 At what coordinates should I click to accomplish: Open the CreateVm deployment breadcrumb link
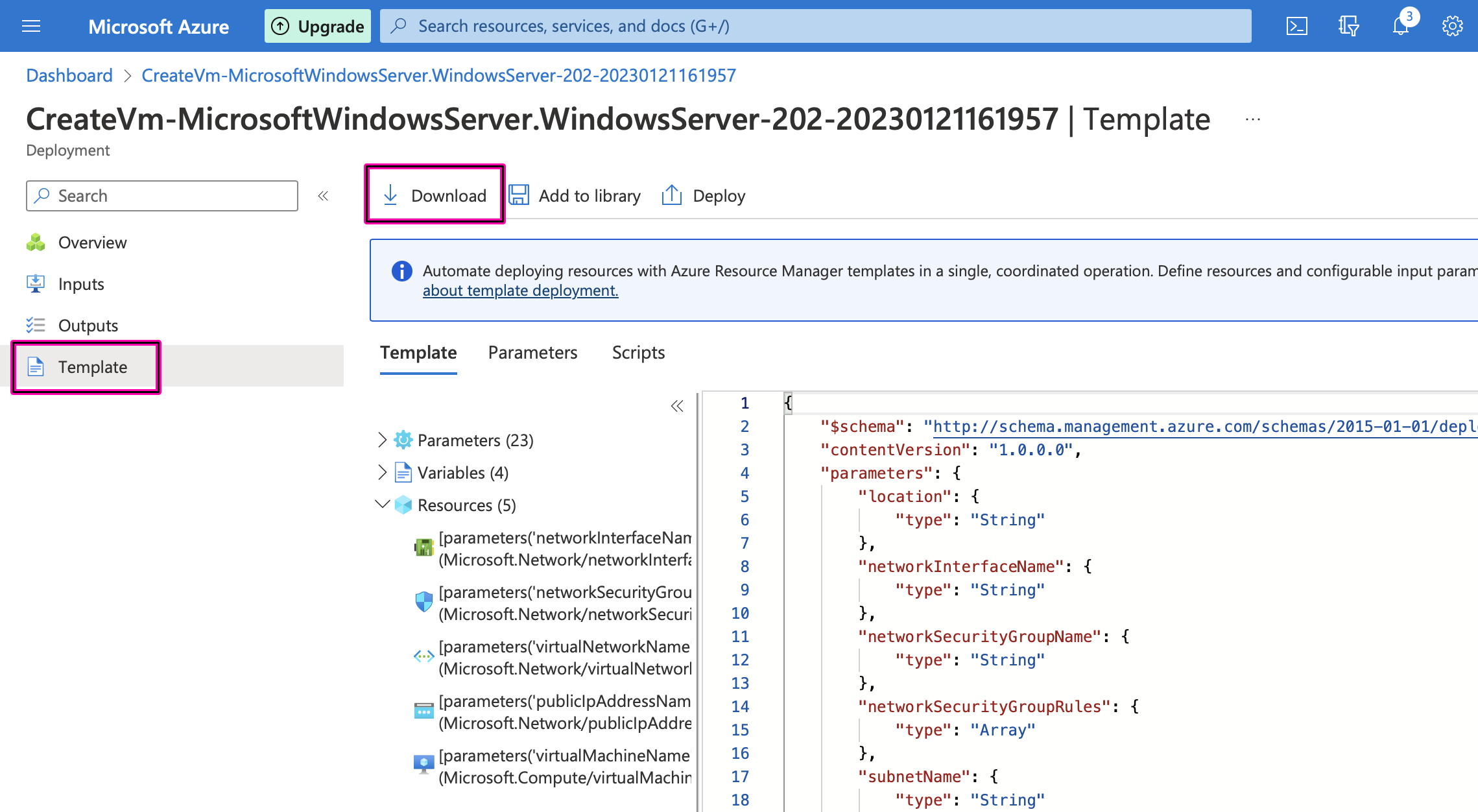pyautogui.click(x=438, y=75)
